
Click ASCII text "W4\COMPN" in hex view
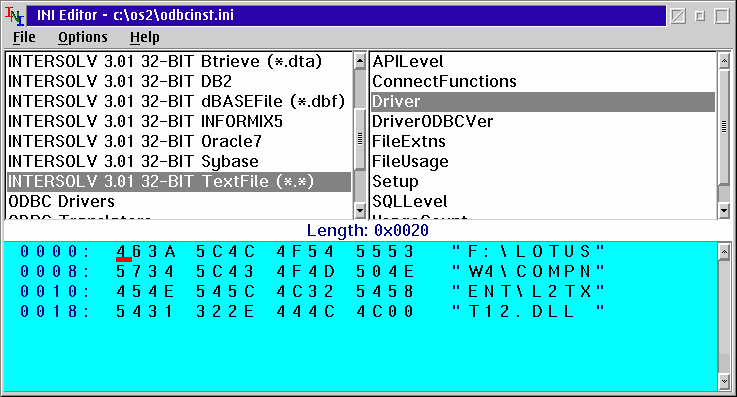pos(528,272)
